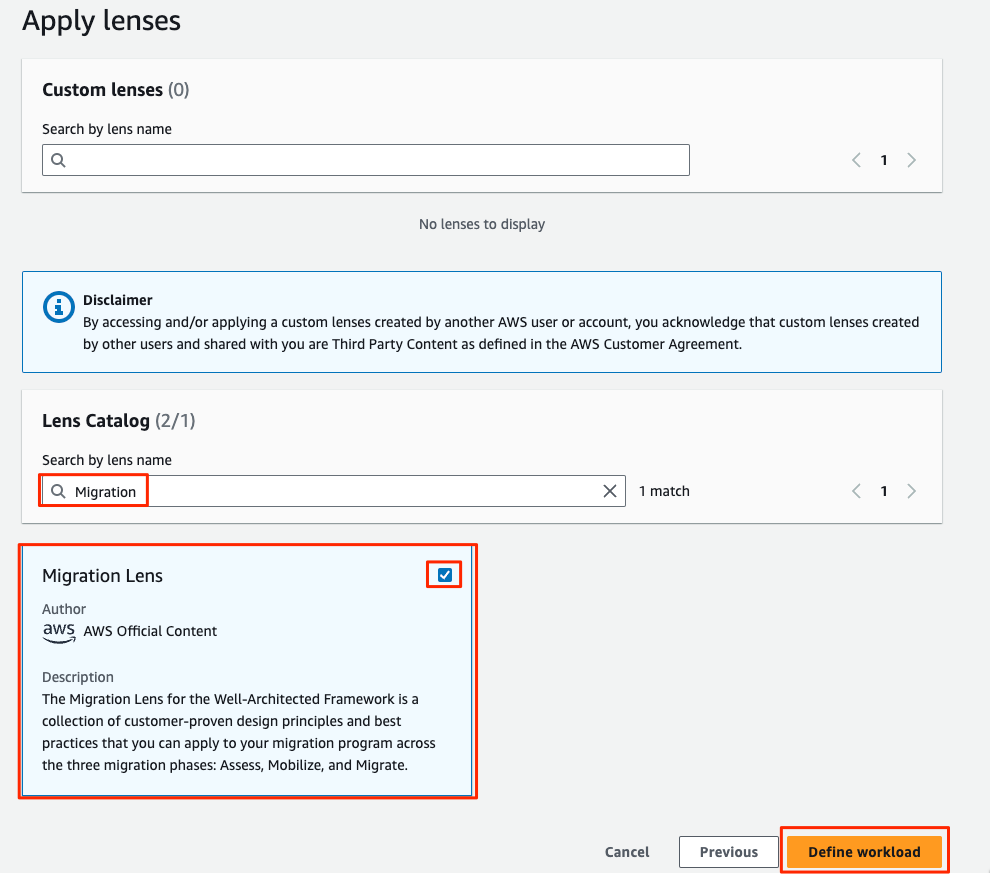This screenshot has width=990, height=874.
Task: Click the Lens Catalog search magnifier icon
Action: [x=58, y=491]
